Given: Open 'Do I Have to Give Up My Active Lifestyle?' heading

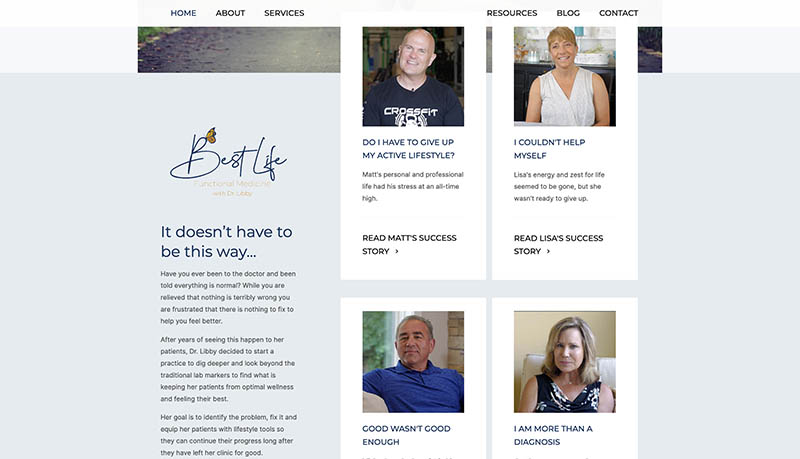Looking at the screenshot, I should [x=408, y=149].
